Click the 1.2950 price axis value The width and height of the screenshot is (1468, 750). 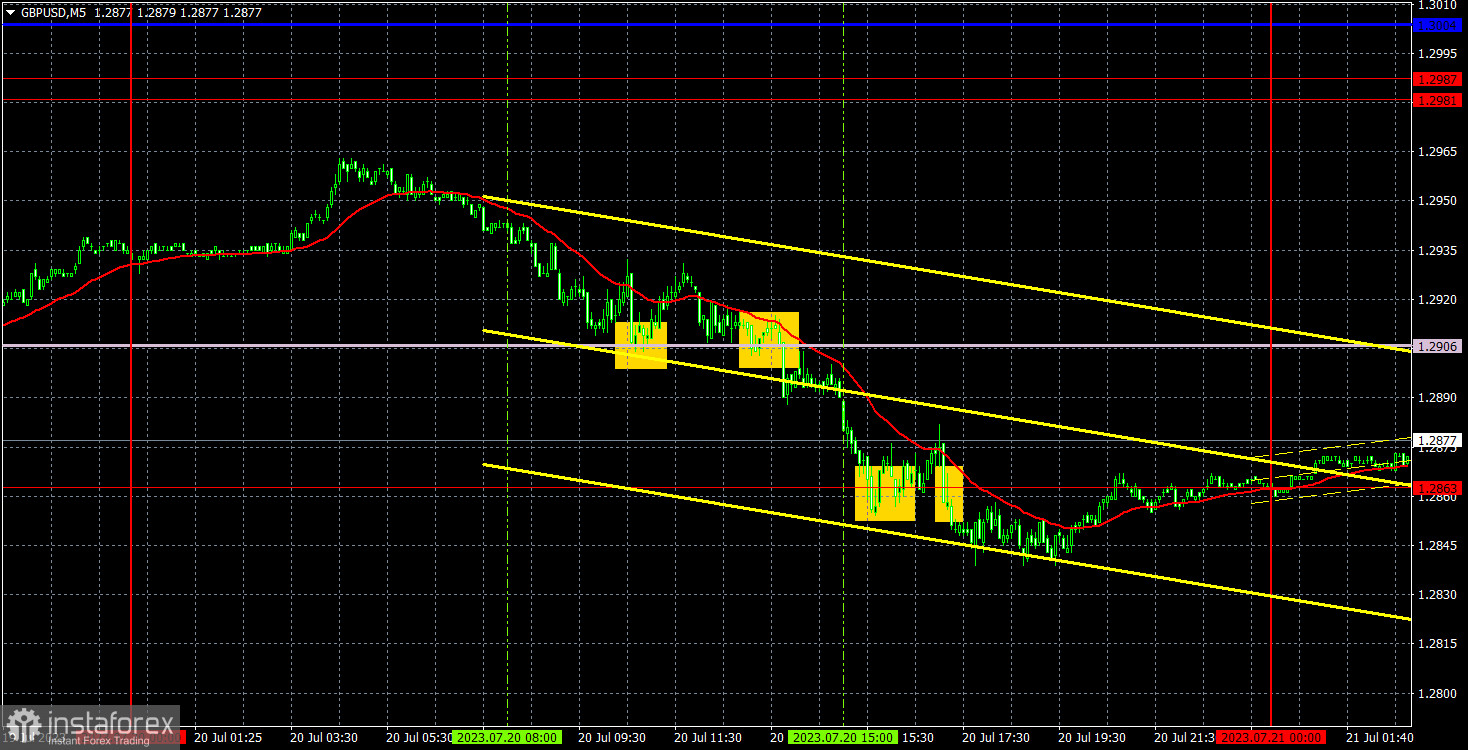pos(1439,201)
